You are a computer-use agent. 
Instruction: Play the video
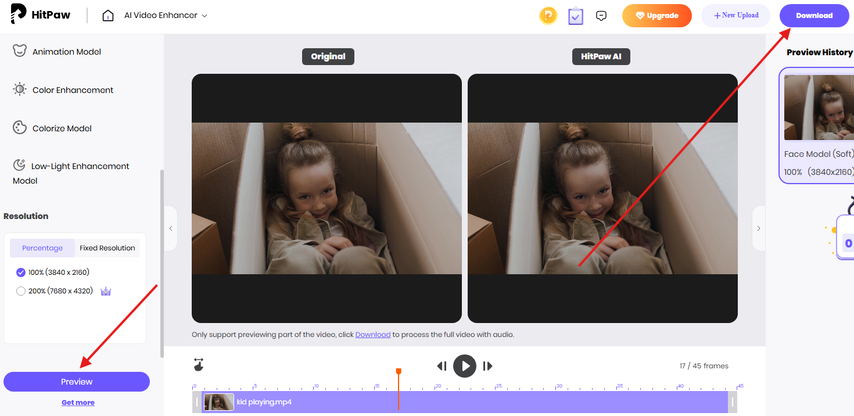465,366
